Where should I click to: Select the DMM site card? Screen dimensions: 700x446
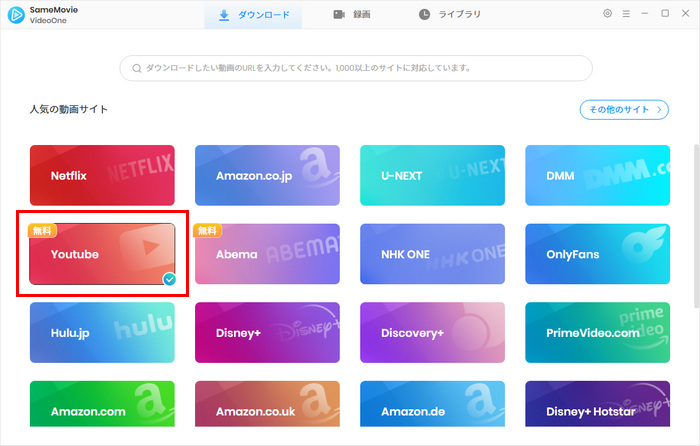[598, 175]
